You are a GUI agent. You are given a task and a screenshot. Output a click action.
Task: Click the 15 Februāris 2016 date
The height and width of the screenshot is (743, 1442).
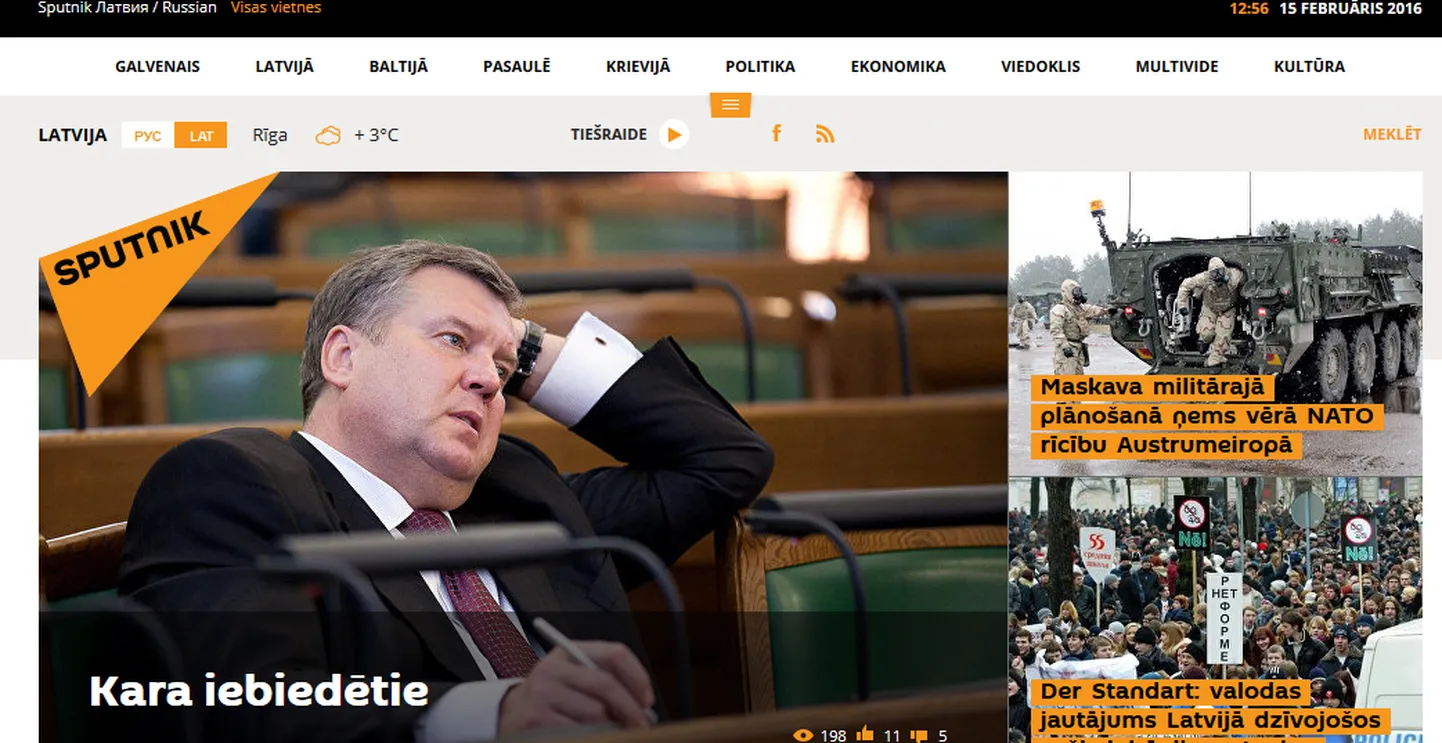click(x=1350, y=8)
